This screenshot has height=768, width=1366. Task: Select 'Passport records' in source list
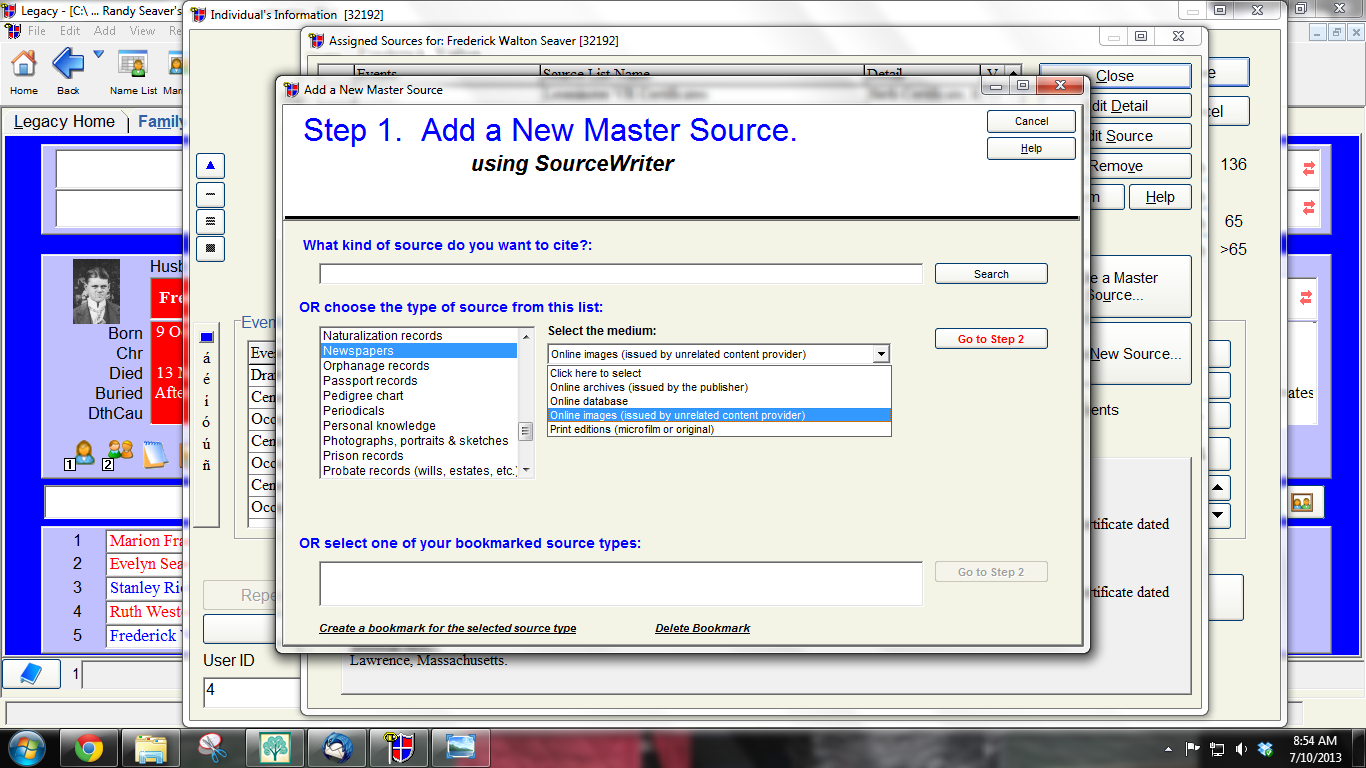tap(419, 381)
